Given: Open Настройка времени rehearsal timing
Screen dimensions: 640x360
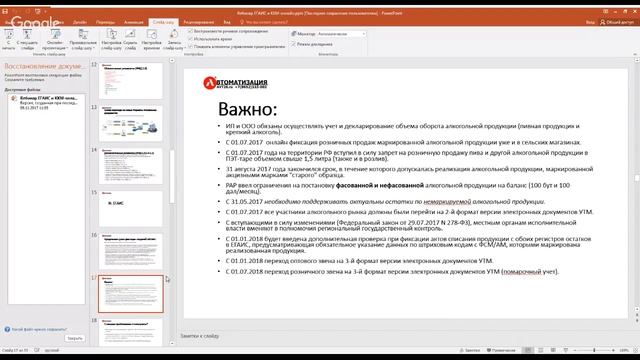Looking at the screenshot, I should coord(151,40).
